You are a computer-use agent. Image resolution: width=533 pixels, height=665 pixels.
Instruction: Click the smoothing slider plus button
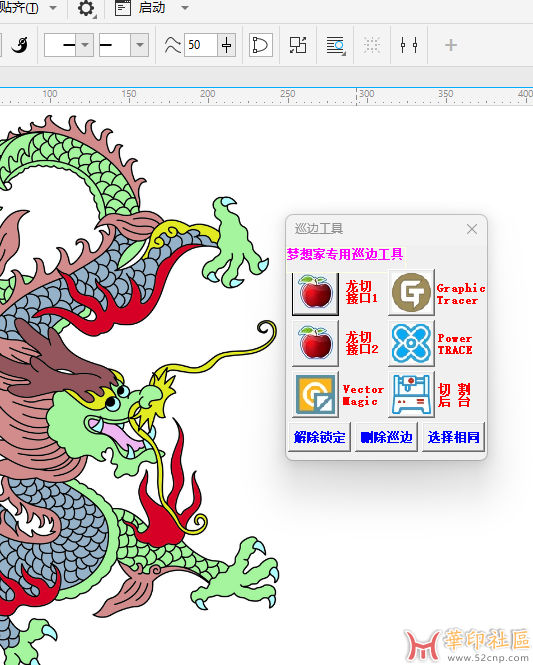[226, 45]
